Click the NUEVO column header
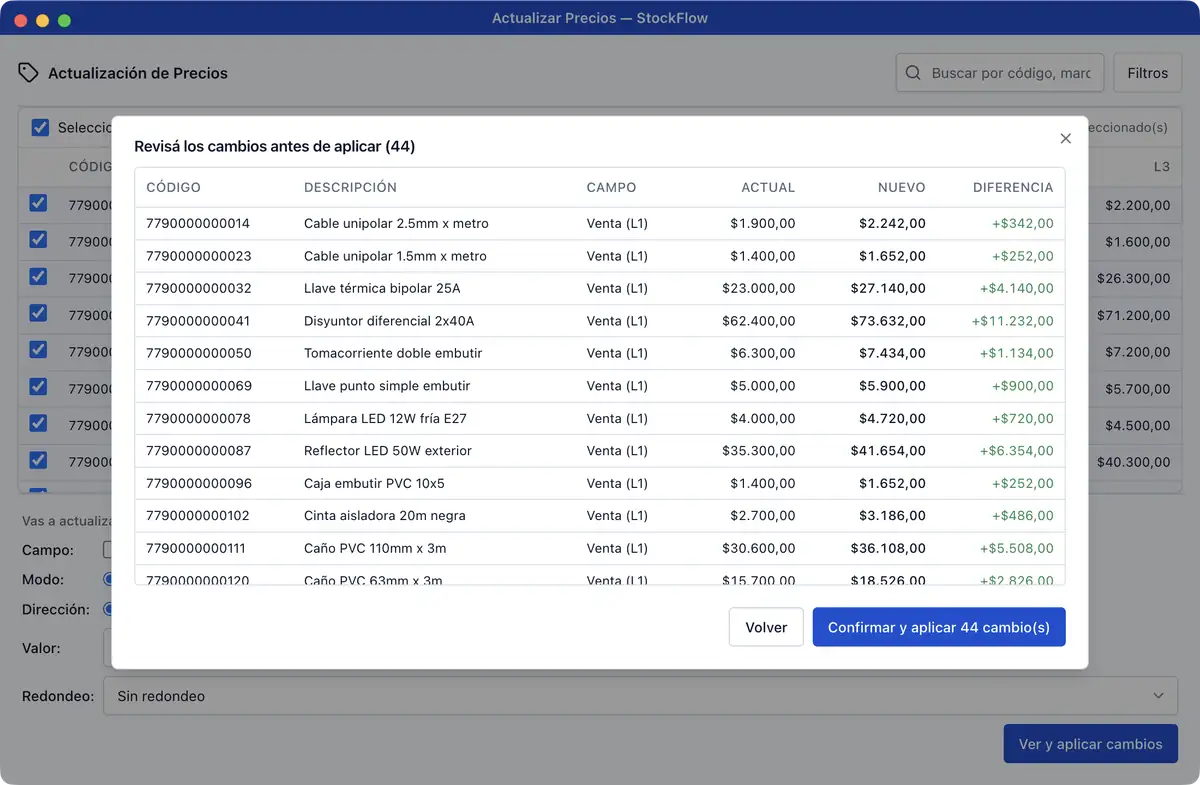Screen dimensions: 1200x785 click(902, 187)
